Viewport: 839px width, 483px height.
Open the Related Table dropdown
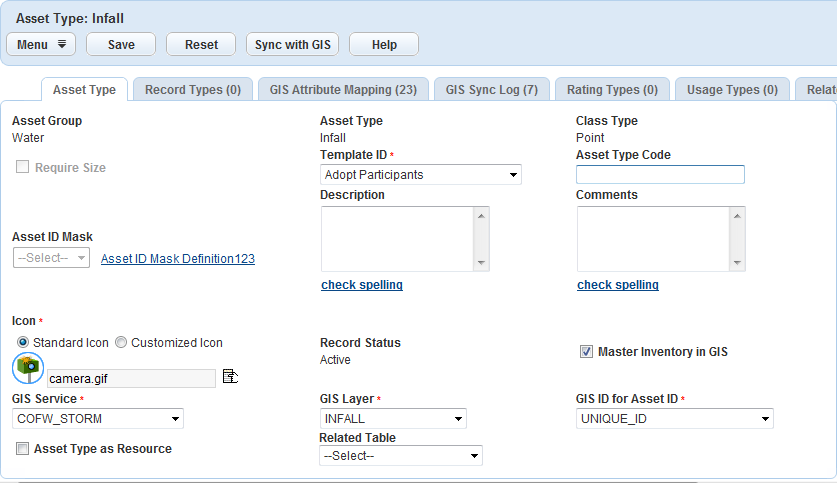point(400,456)
